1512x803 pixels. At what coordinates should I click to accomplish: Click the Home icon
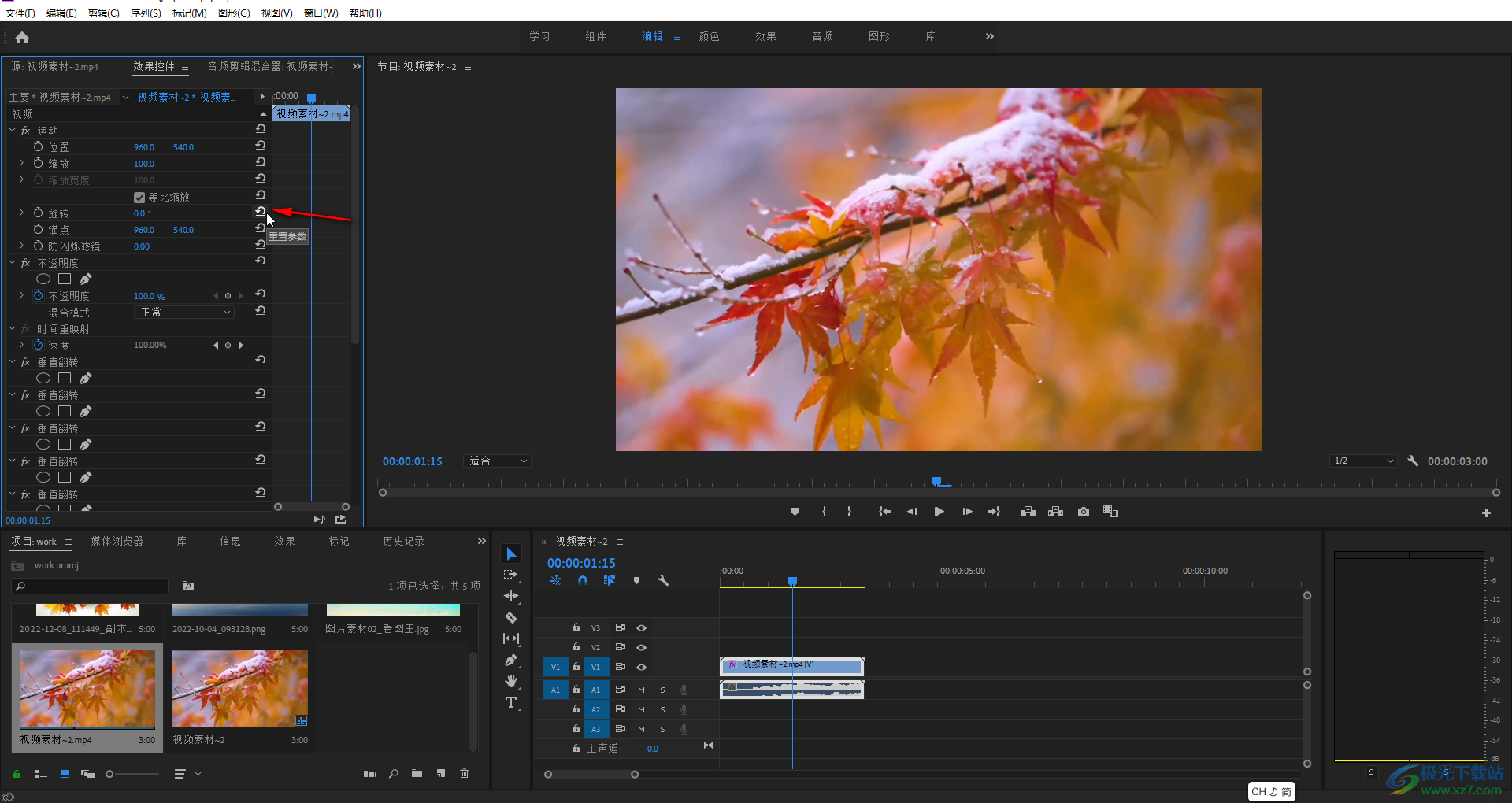[22, 37]
